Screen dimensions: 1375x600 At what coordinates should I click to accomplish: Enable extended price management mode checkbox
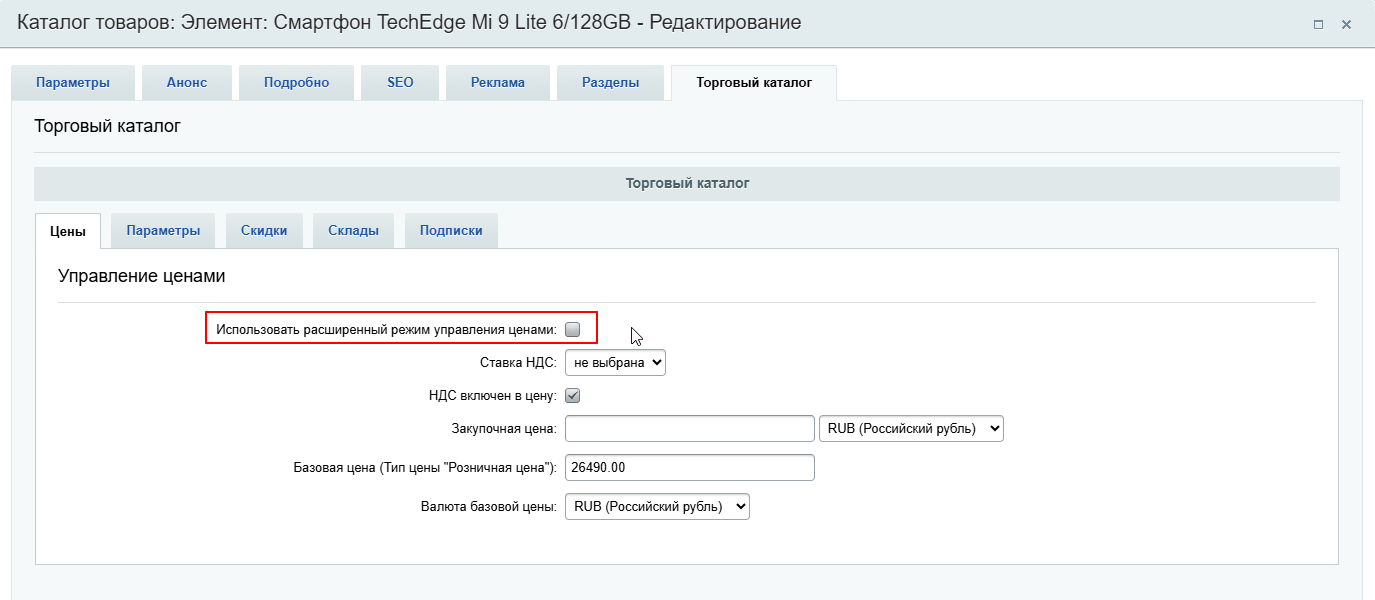coord(573,329)
